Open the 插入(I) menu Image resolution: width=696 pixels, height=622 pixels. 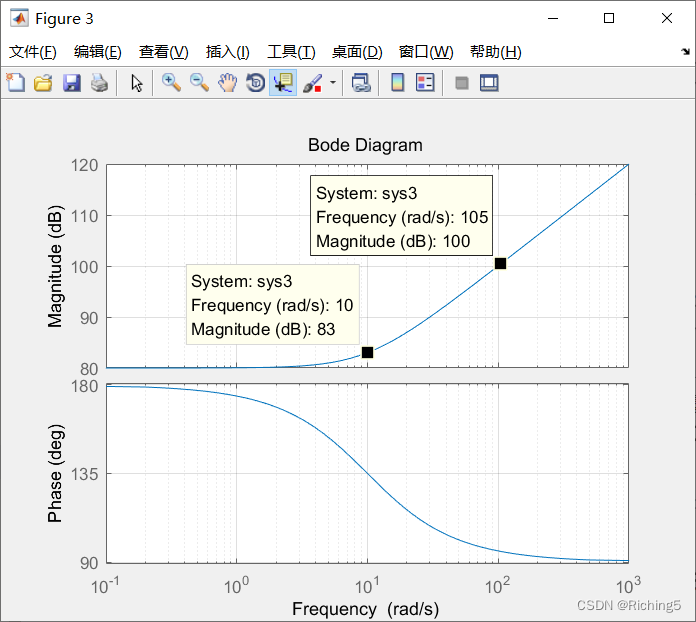[227, 52]
